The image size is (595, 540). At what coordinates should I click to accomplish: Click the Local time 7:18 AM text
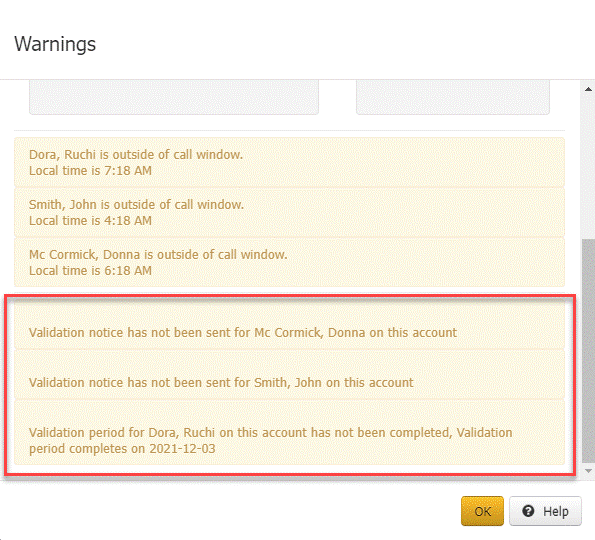pyautogui.click(x=90, y=171)
